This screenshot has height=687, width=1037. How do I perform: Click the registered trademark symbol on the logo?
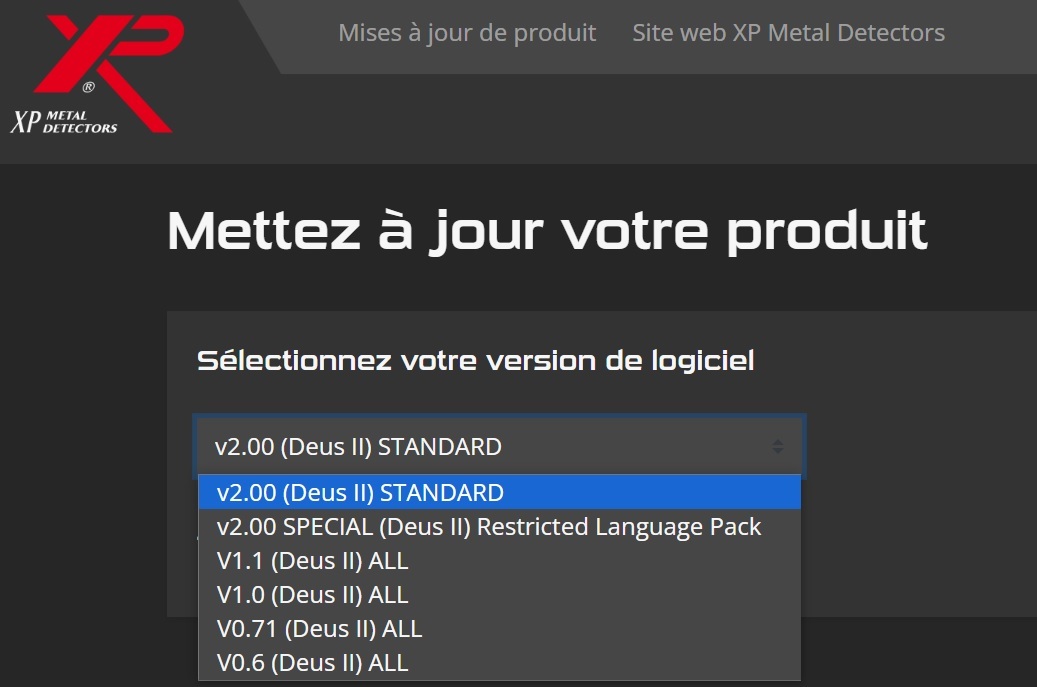tap(89, 88)
